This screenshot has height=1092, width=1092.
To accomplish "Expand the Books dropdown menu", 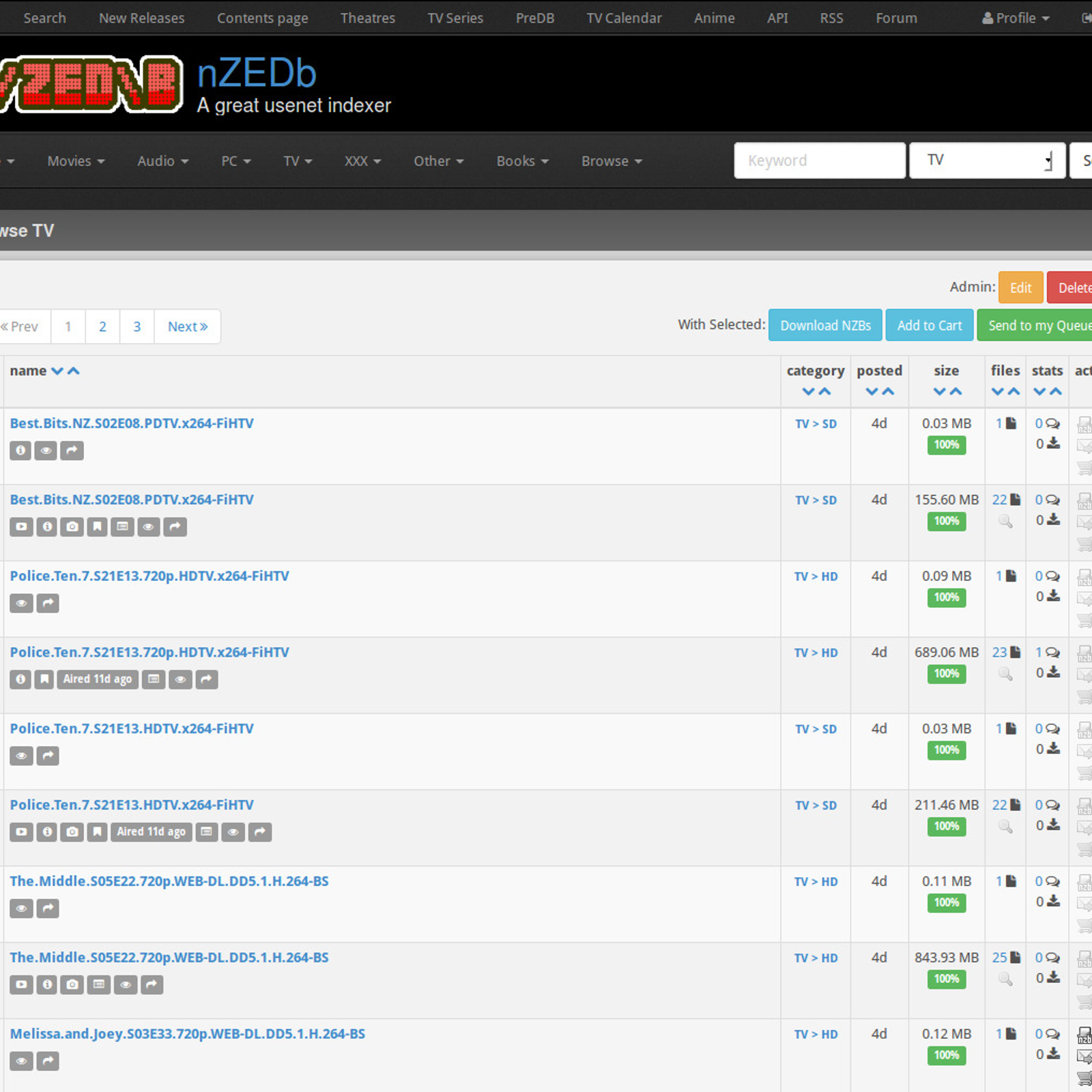I will tap(522, 161).
